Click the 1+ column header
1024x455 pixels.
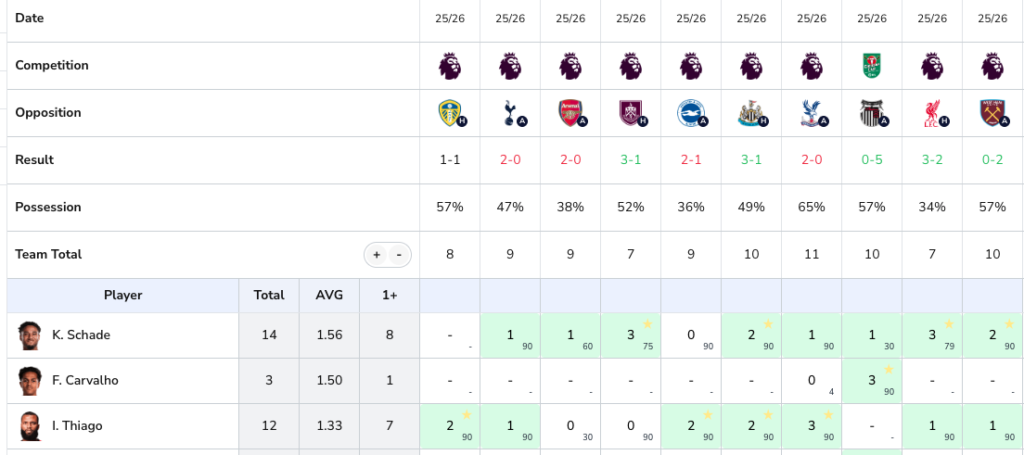click(x=388, y=295)
